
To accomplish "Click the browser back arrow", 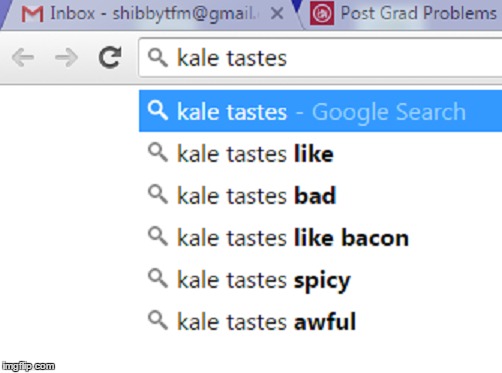I will coord(23,58).
